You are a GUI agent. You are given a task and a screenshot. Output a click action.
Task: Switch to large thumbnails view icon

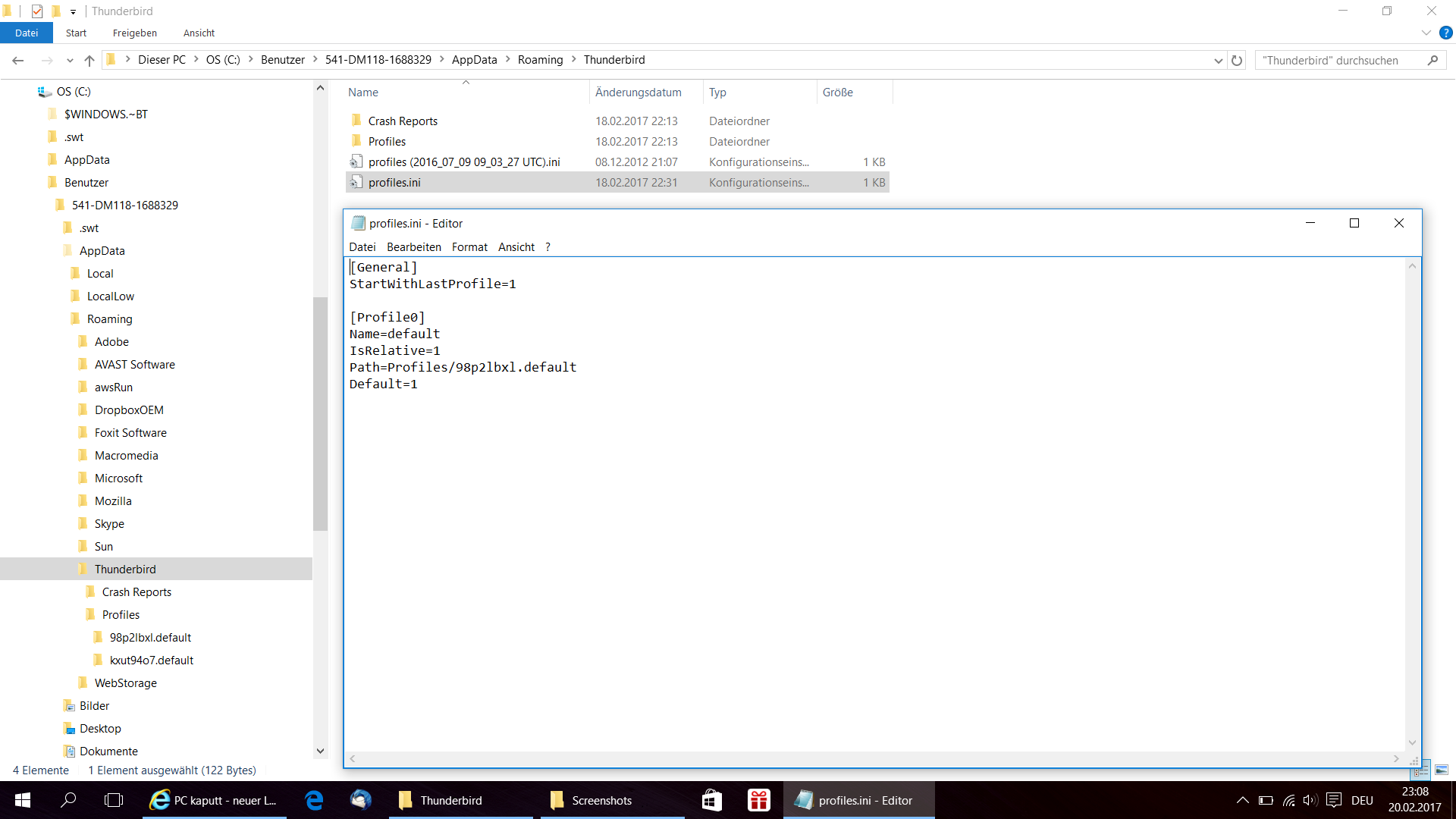[x=1441, y=770]
